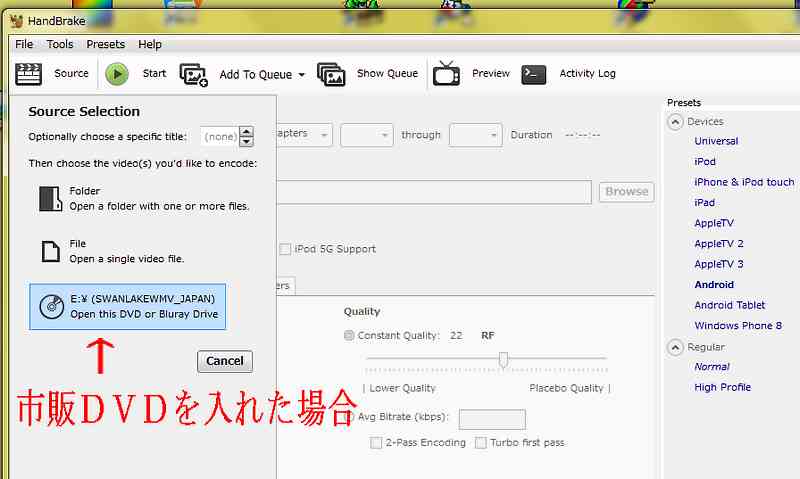Screen dimensions: 800x479
Task: Select the AppleTV 3 preset
Action: pyautogui.click(x=719, y=264)
